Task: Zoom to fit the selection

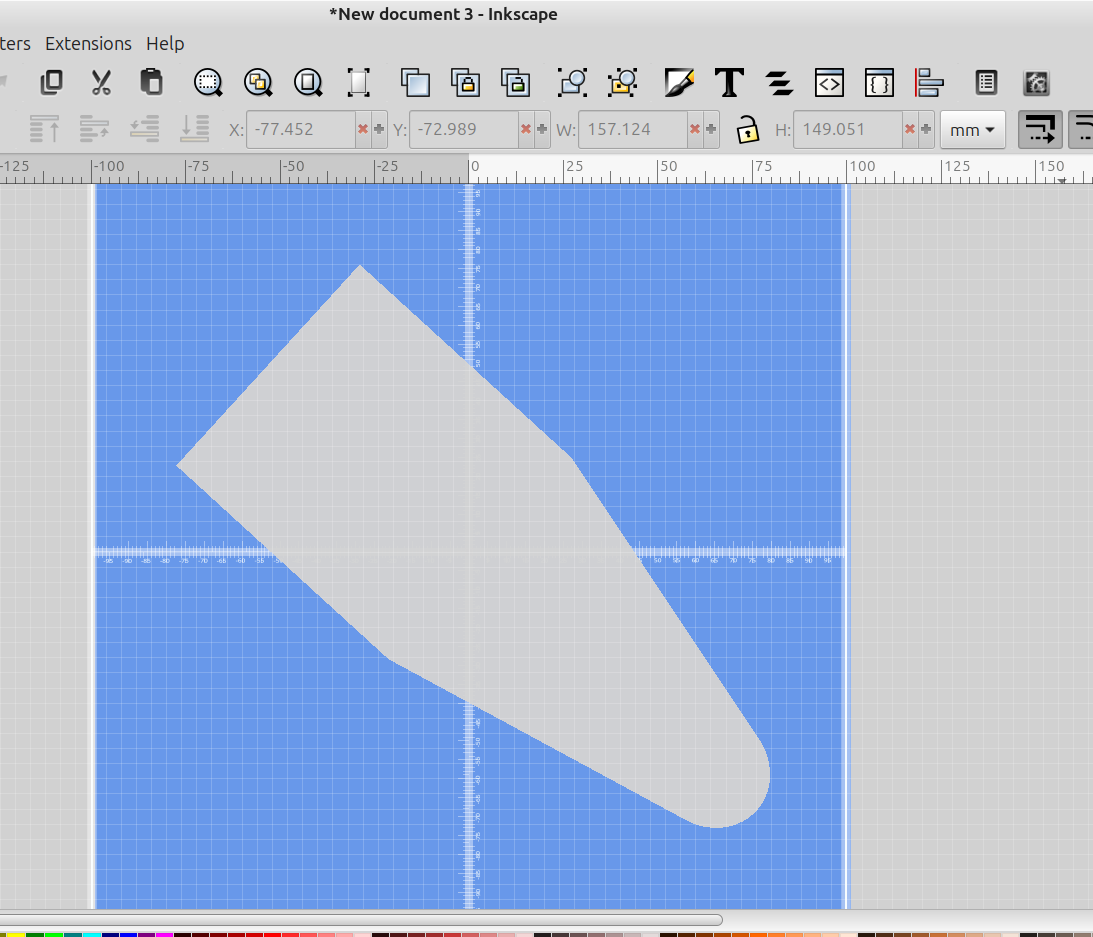Action: pyautogui.click(x=208, y=82)
